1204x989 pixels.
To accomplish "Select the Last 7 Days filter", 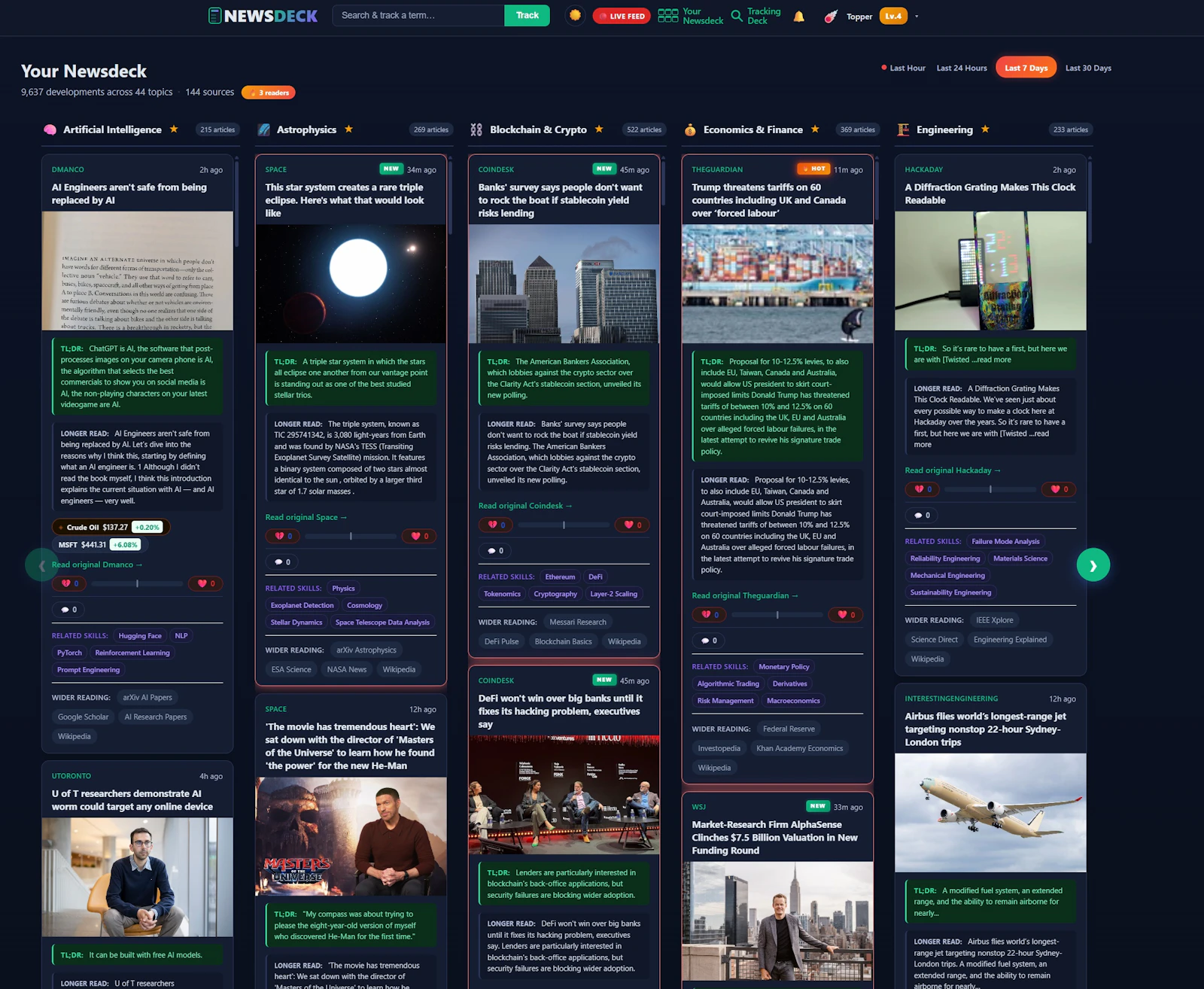I will point(1026,68).
